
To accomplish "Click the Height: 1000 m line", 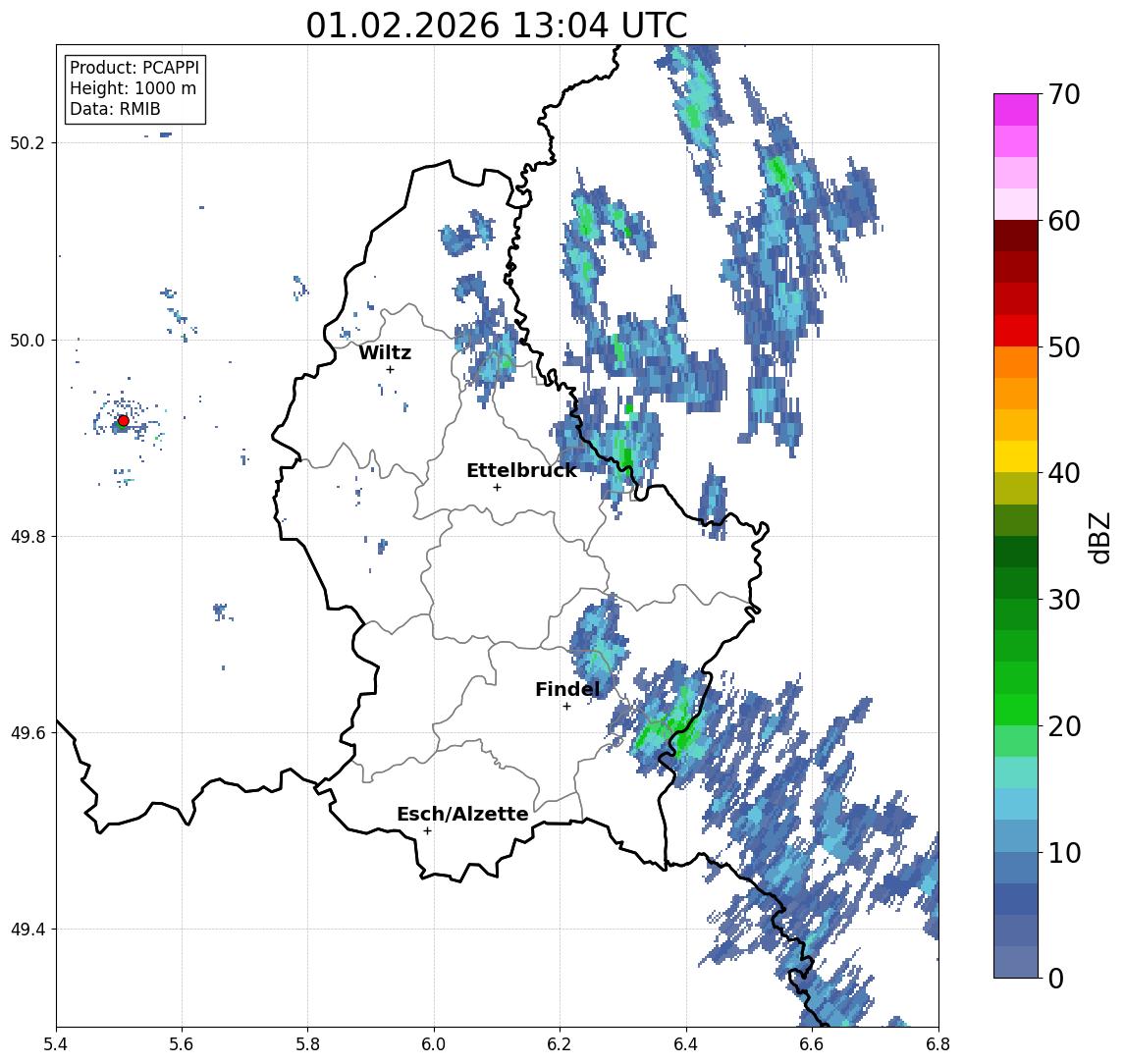I will 133,88.
